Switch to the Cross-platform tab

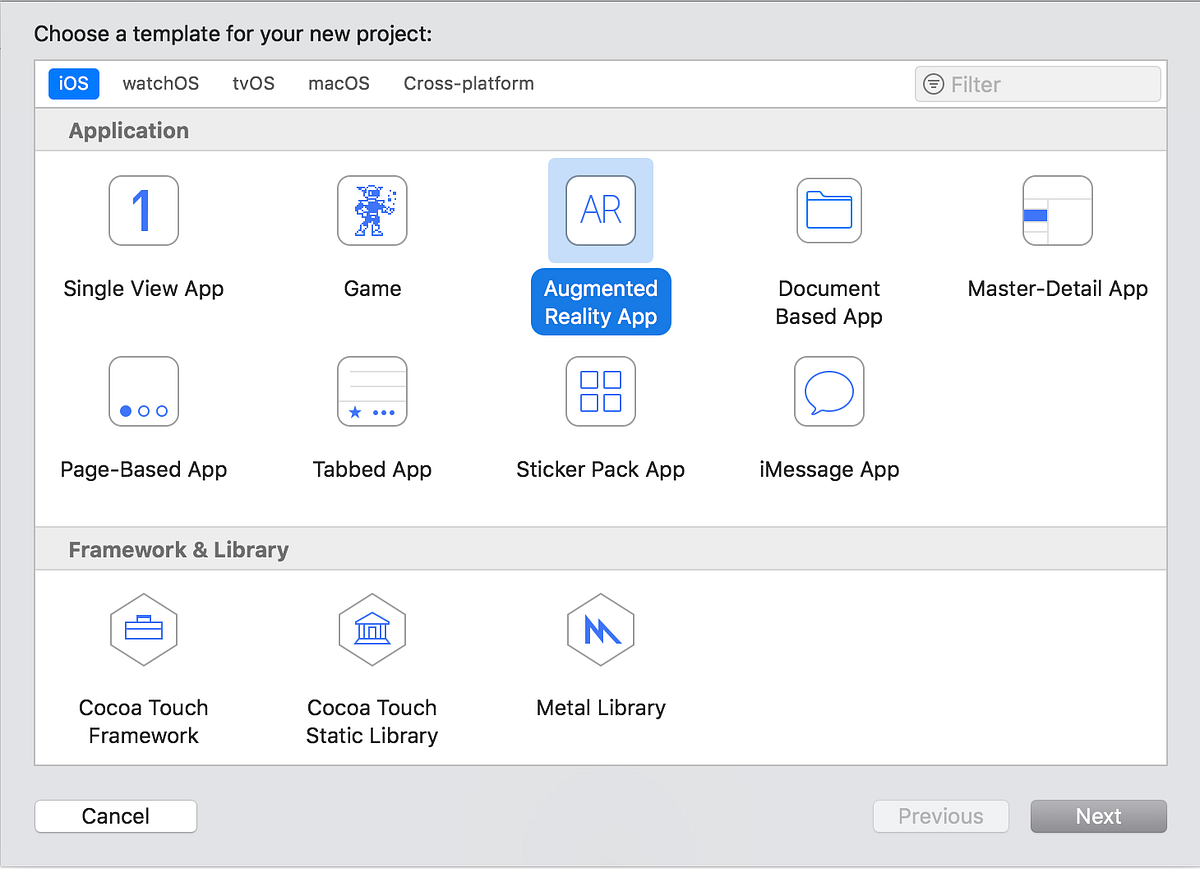coord(468,84)
